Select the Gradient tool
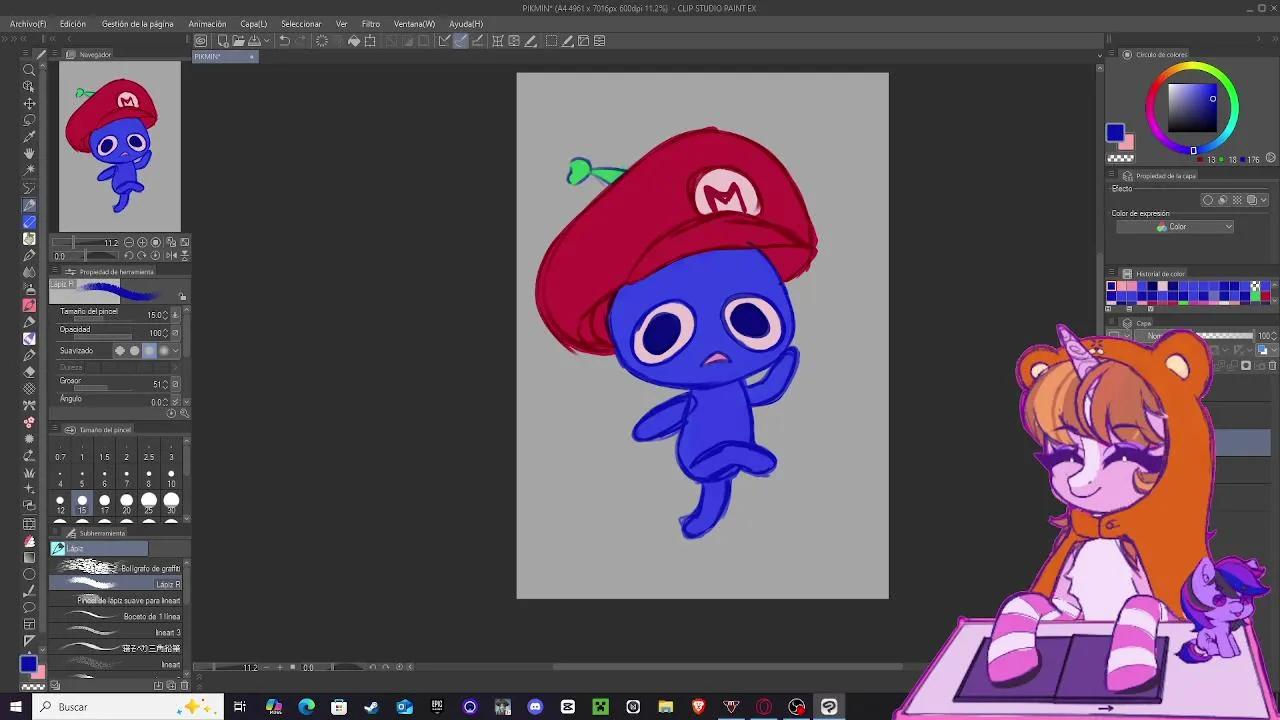Image resolution: width=1280 pixels, height=720 pixels. coord(29,557)
